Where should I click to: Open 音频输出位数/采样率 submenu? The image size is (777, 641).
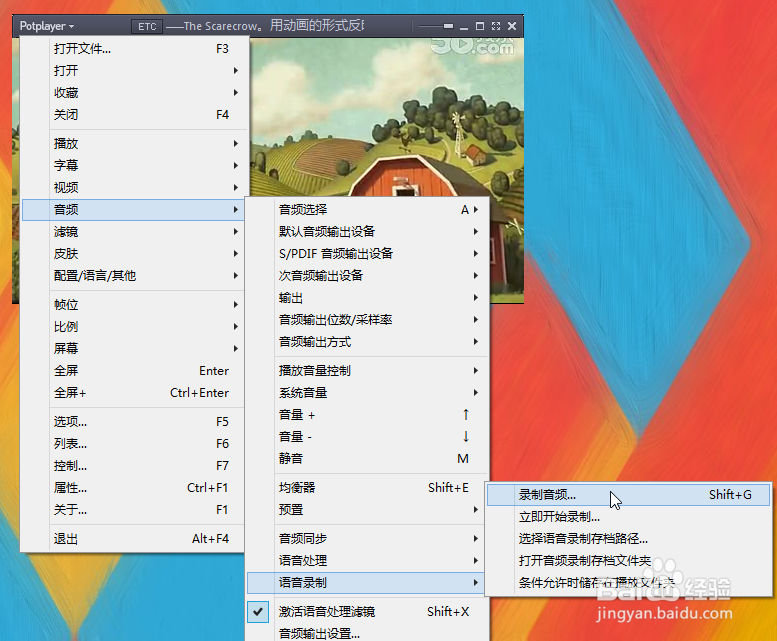pyautogui.click(x=367, y=320)
